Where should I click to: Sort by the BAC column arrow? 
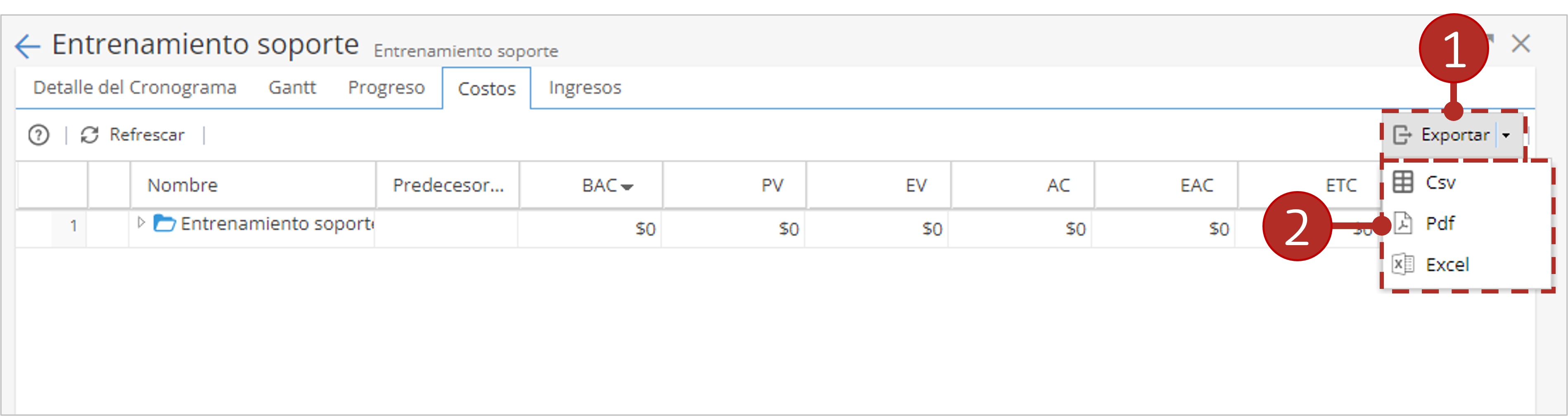(x=627, y=187)
